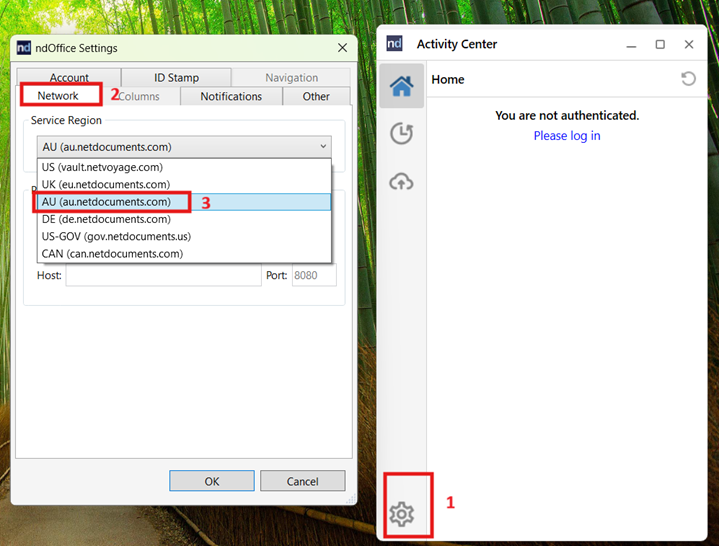Choose CAN (can.netdocuments.com) region option
The width and height of the screenshot is (719, 546).
tap(112, 254)
